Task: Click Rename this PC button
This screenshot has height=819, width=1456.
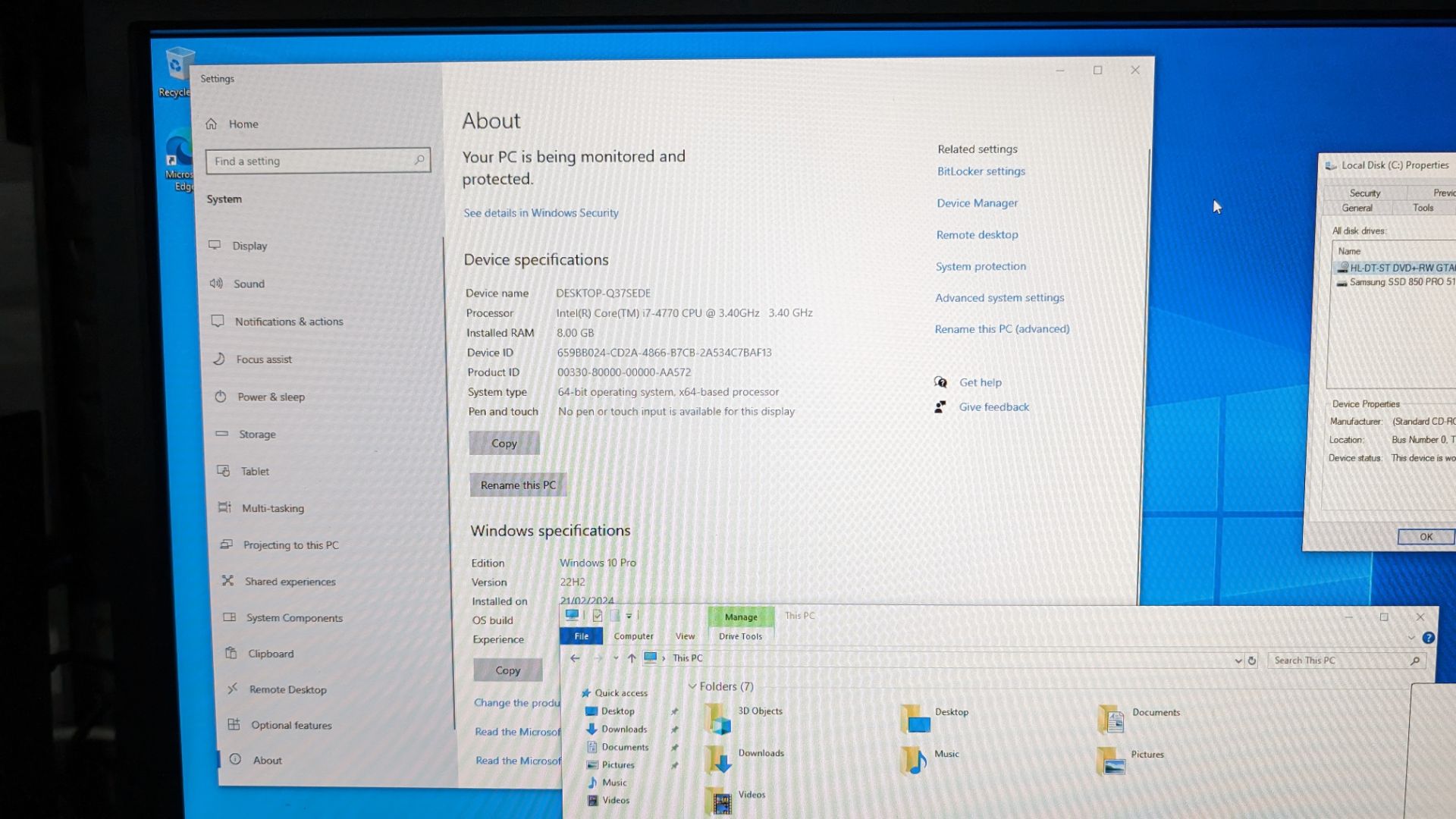Action: (x=517, y=485)
